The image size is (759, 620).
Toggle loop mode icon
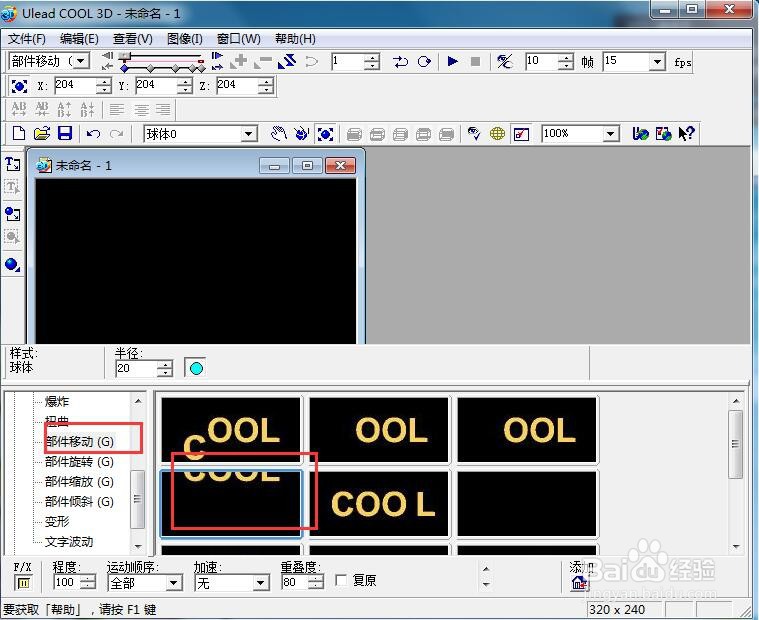pyautogui.click(x=424, y=61)
